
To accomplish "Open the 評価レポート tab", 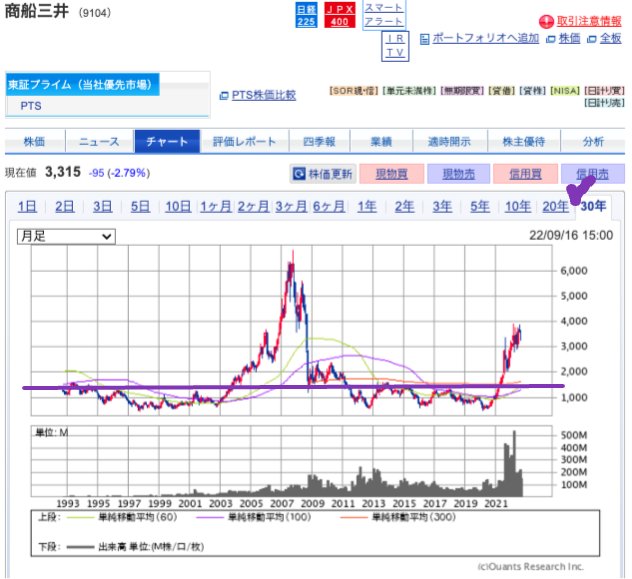I will click(244, 141).
